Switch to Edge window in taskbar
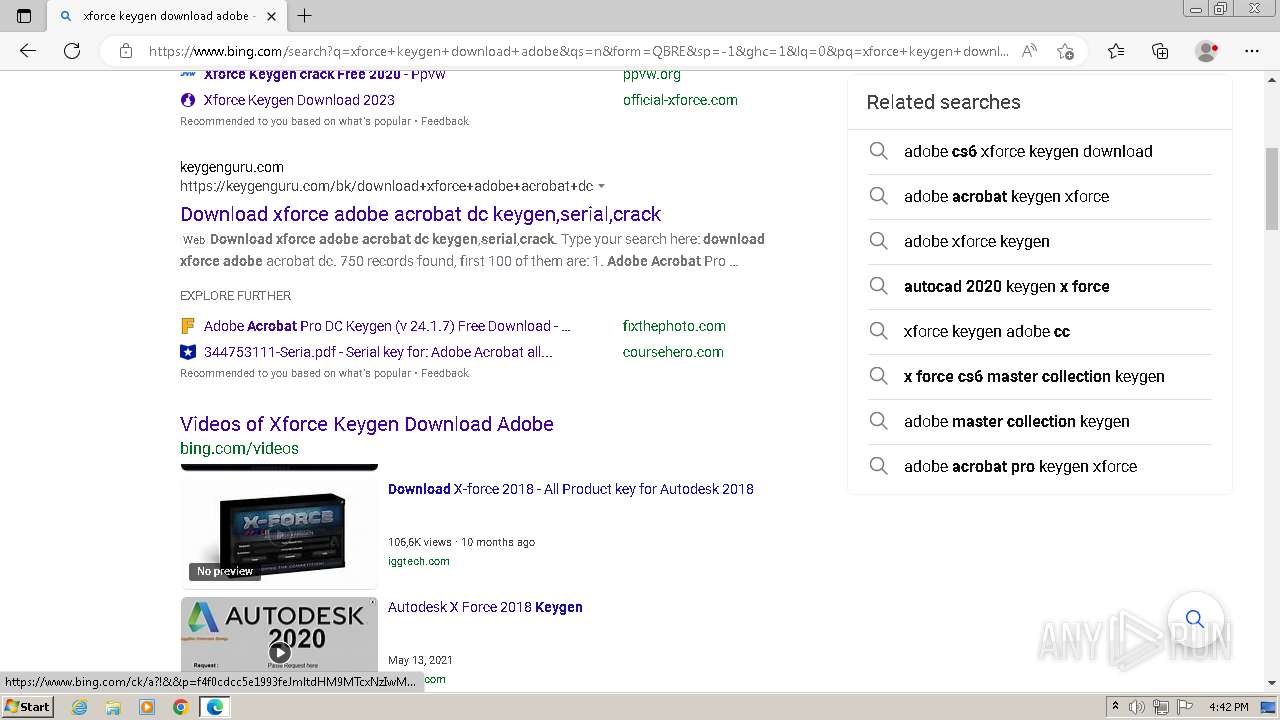Viewport: 1280px width, 720px height. [214, 707]
